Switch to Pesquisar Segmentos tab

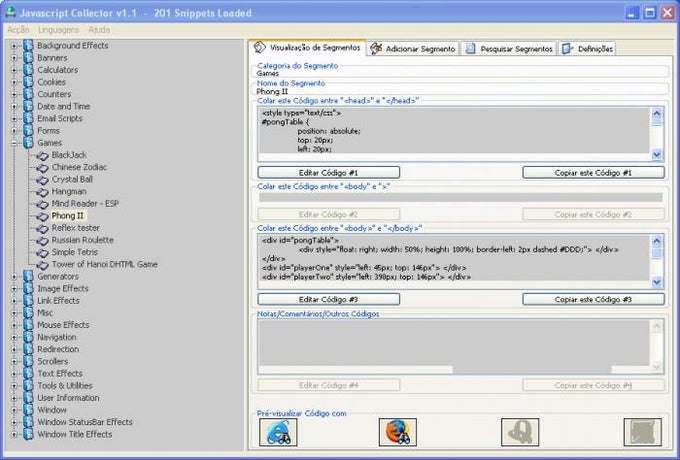509,49
